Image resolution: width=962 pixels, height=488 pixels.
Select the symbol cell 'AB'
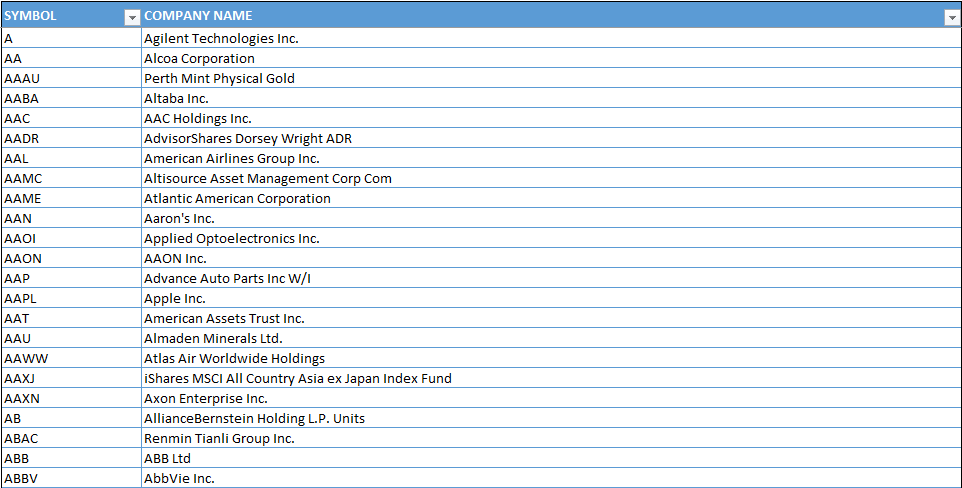tap(71, 419)
